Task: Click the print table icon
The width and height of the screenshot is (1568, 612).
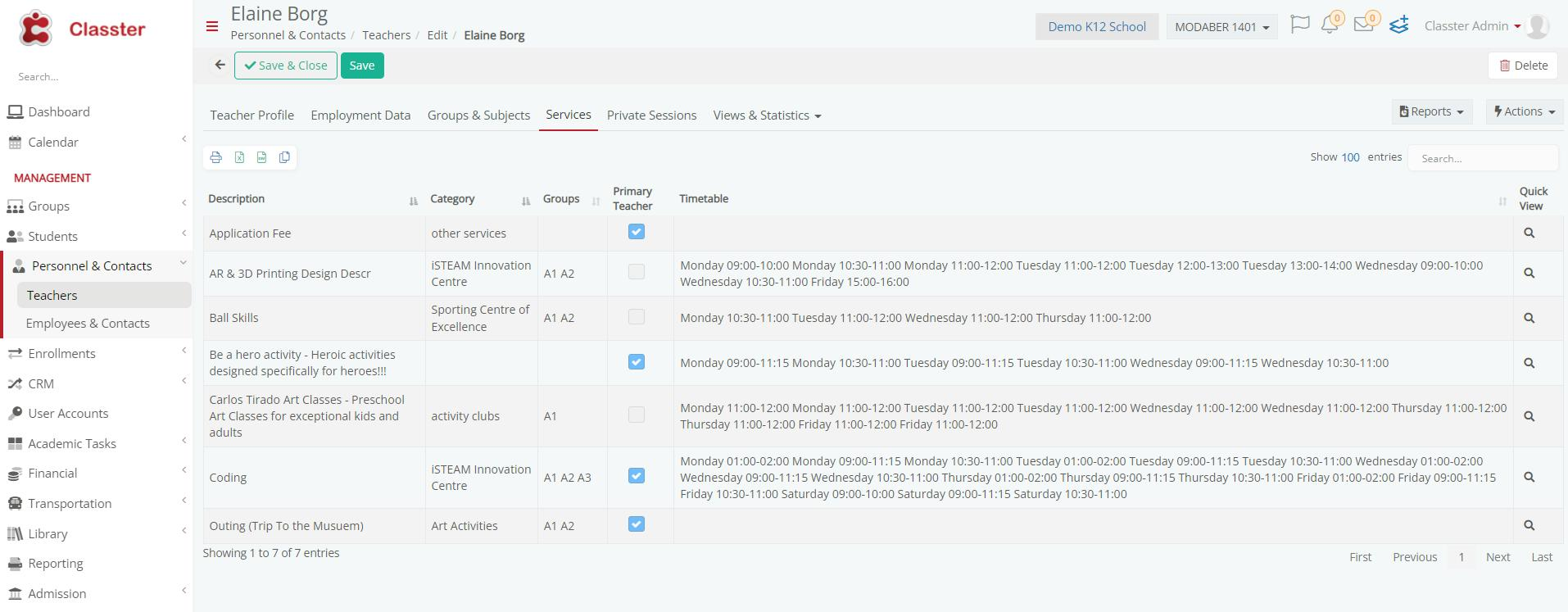Action: tap(216, 157)
